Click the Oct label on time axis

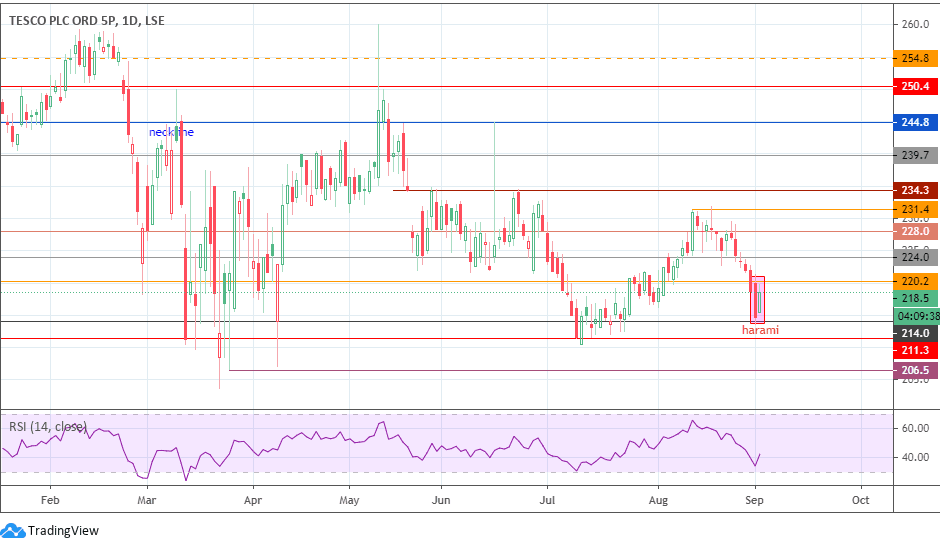tap(861, 500)
